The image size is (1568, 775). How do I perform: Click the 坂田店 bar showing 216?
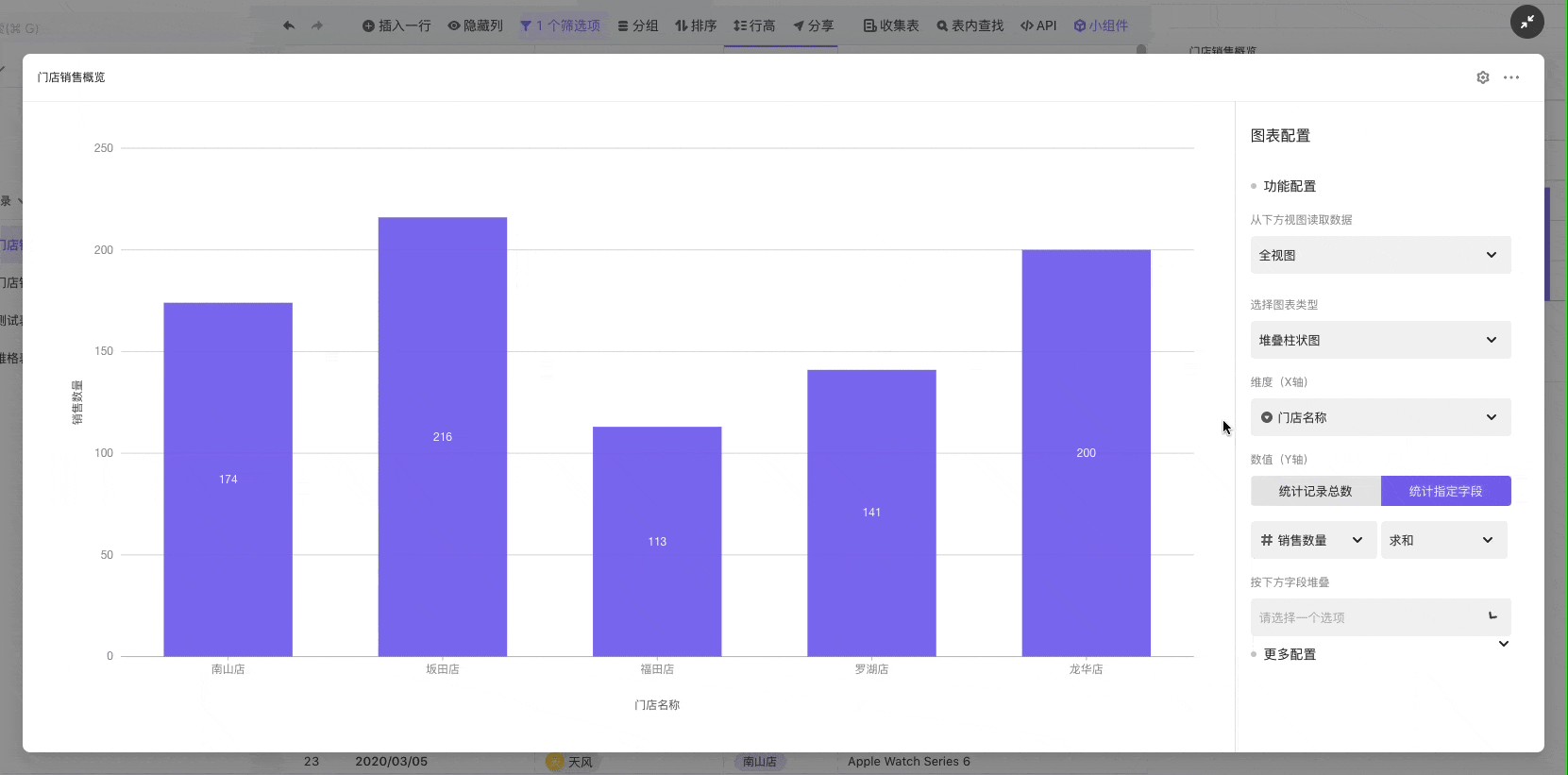click(x=443, y=436)
